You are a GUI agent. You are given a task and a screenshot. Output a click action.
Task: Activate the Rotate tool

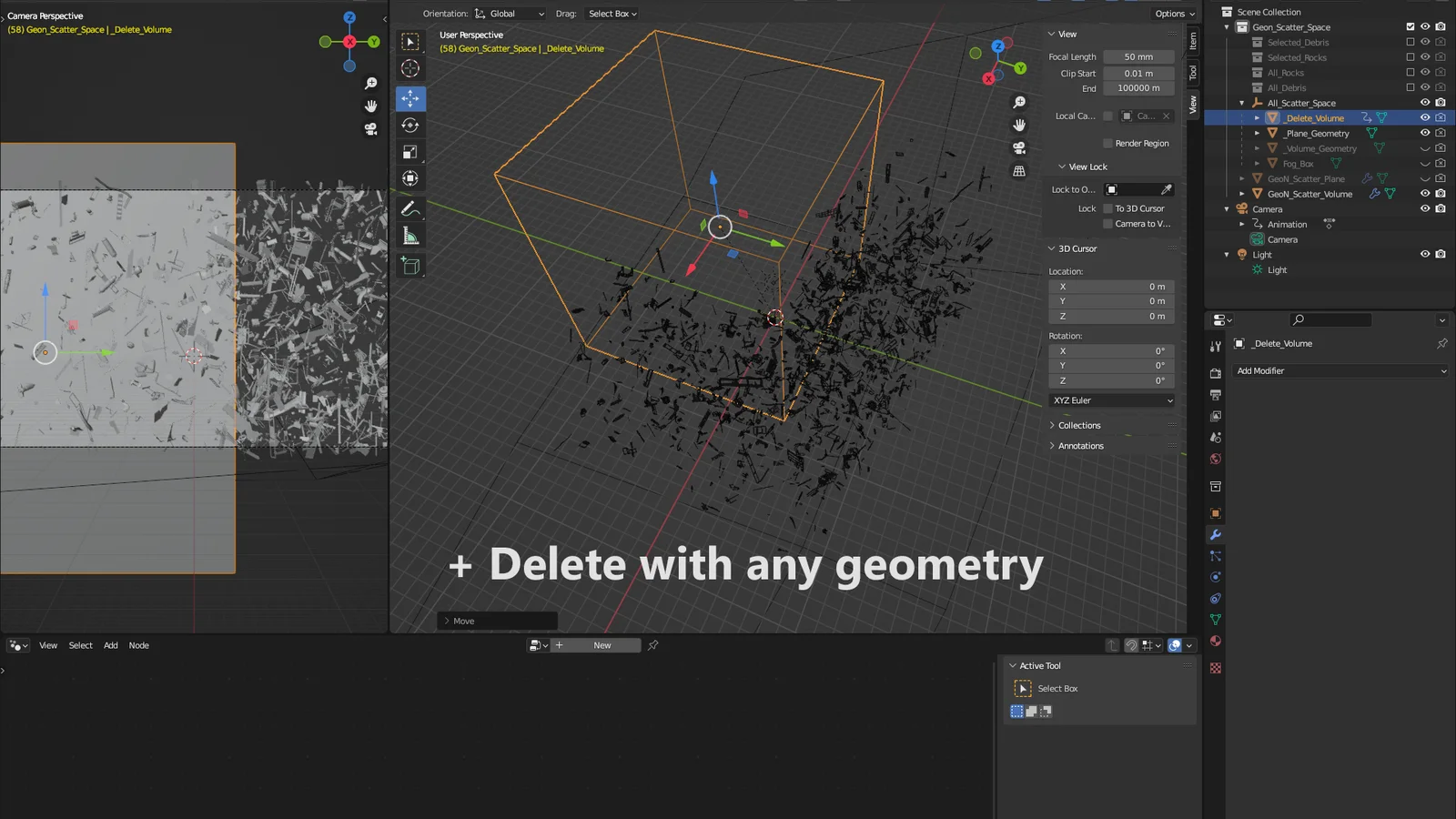[410, 126]
